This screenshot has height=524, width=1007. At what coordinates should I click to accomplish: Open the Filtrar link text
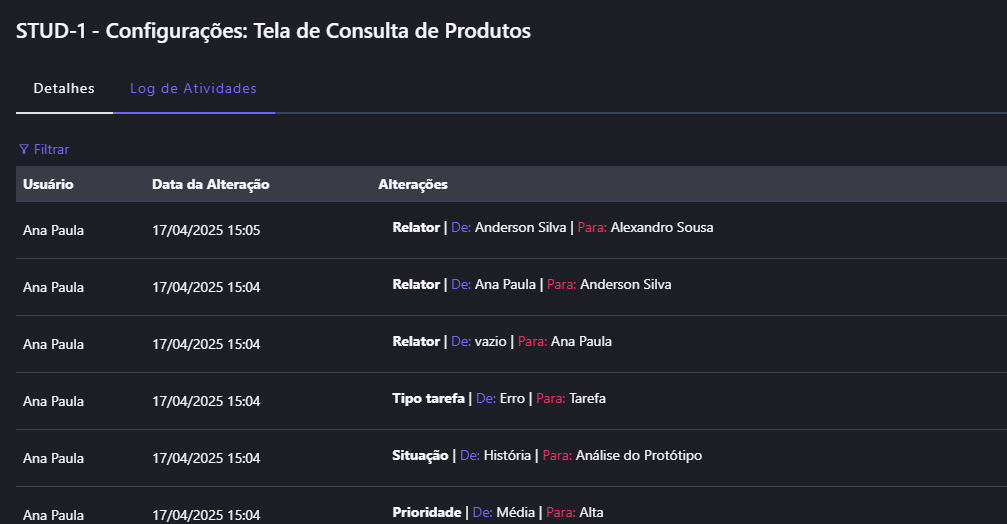(51, 149)
